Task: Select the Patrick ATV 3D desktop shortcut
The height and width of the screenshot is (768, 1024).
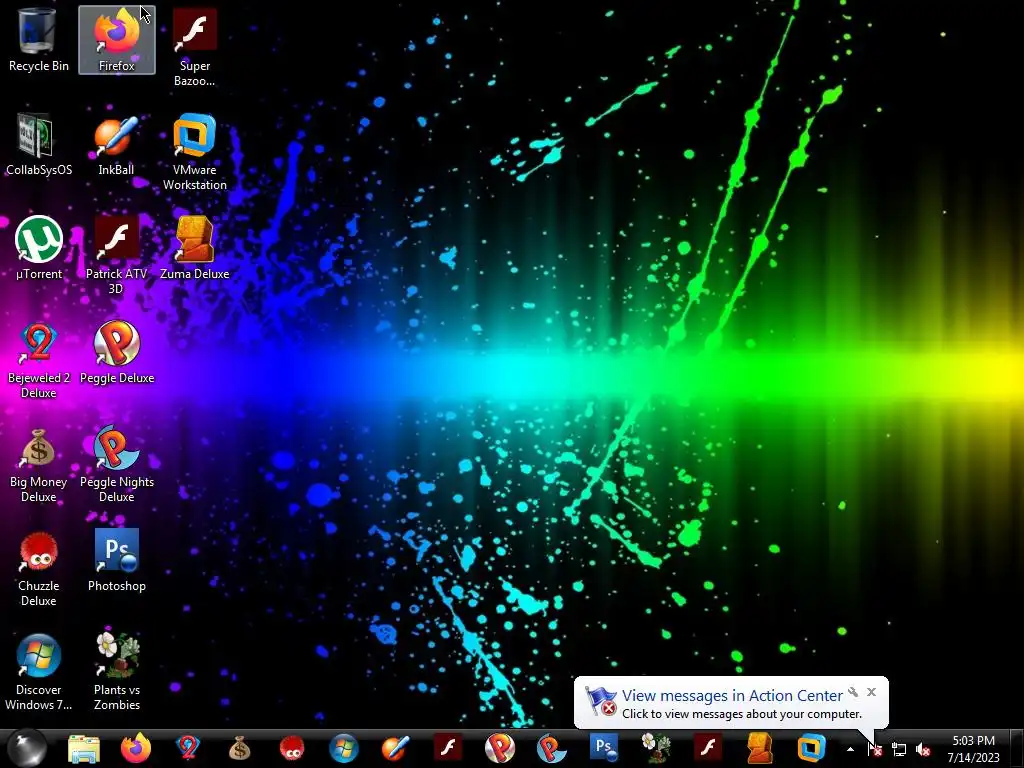Action: [x=116, y=255]
